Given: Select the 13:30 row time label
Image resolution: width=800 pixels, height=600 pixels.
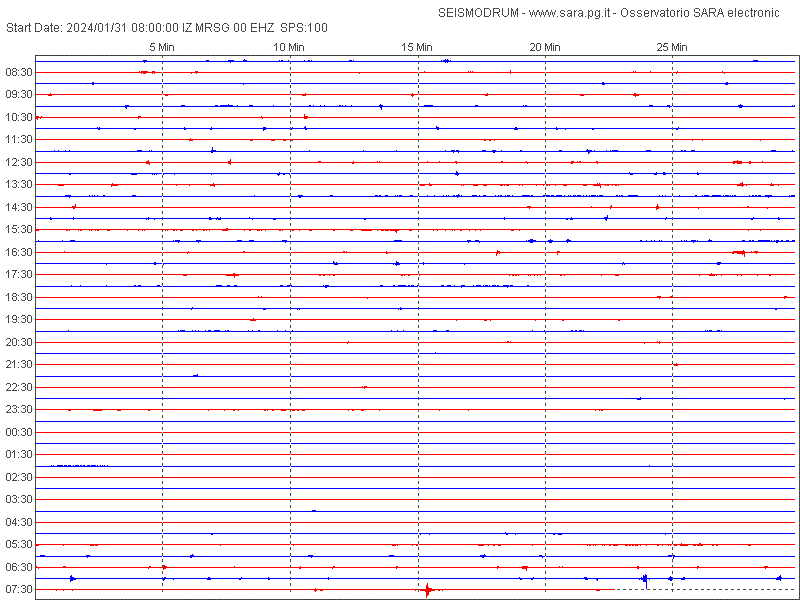Looking at the screenshot, I should (19, 184).
